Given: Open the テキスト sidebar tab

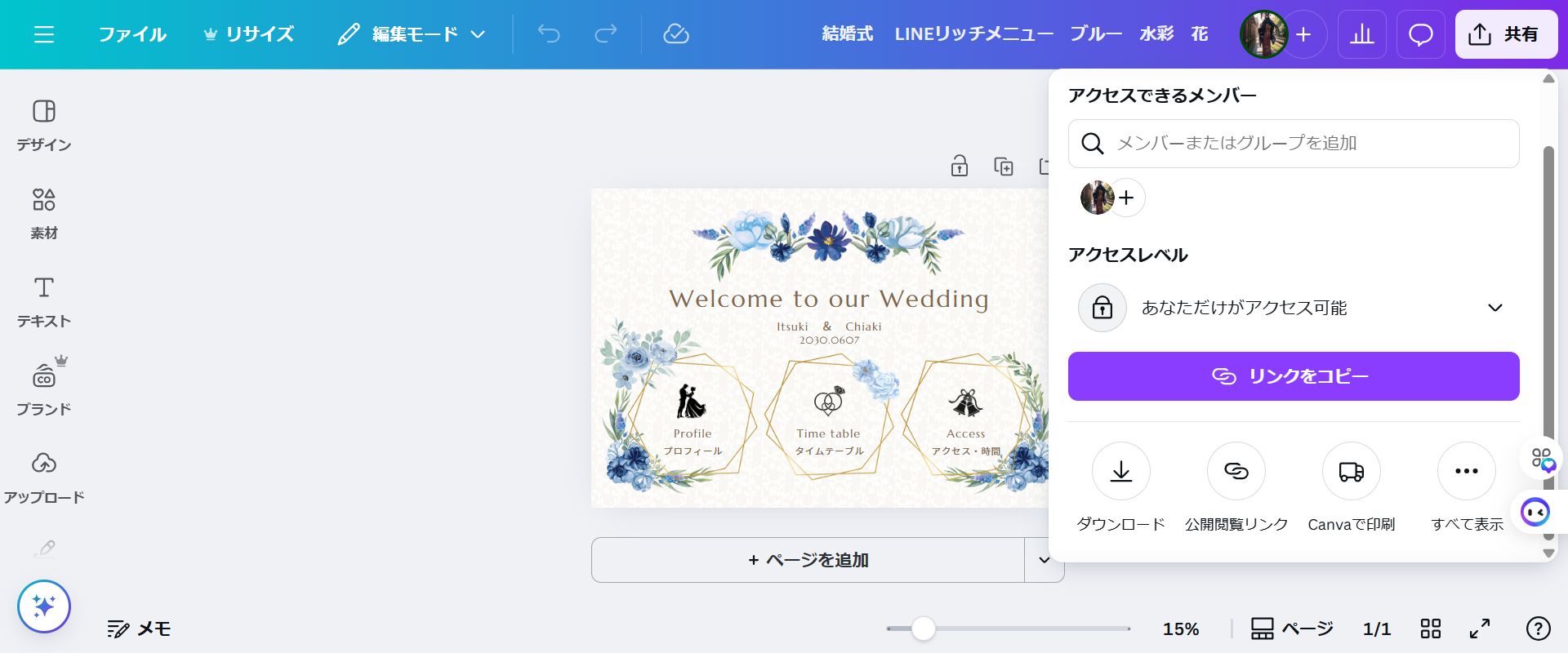Looking at the screenshot, I should [44, 302].
